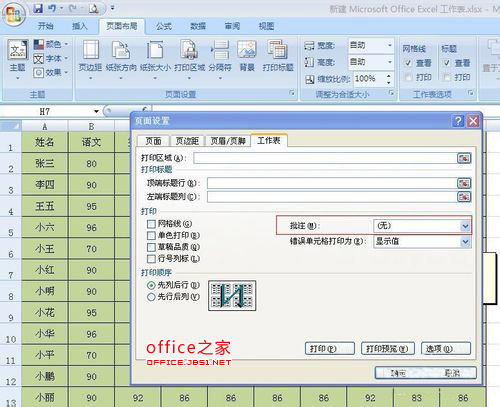
Task: Select cell A2 containing 张三
Action: [45, 164]
